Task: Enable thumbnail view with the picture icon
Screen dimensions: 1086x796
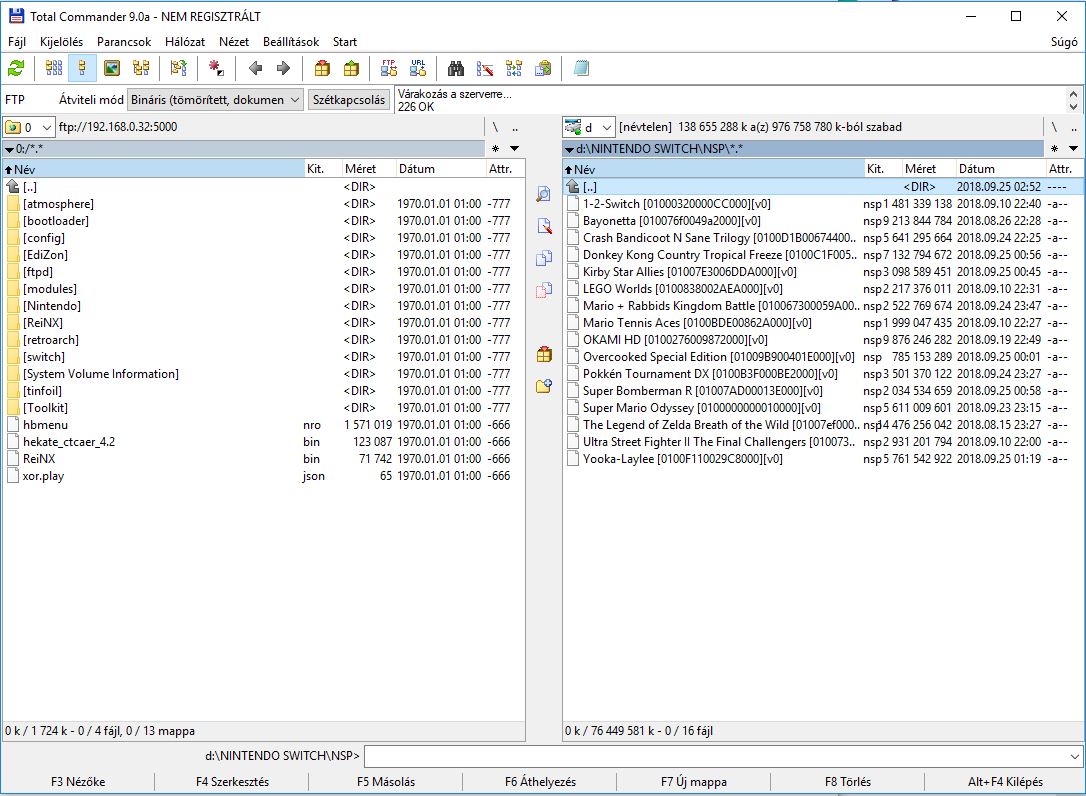Action: (112, 68)
